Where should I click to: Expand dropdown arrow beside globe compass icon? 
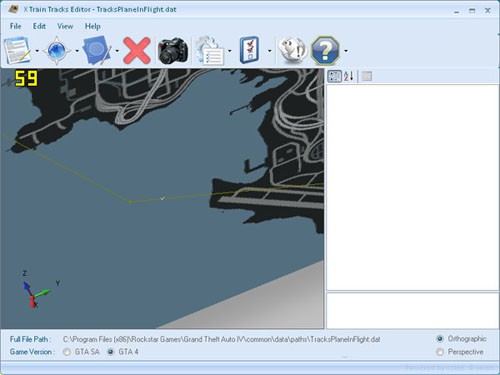[77, 51]
